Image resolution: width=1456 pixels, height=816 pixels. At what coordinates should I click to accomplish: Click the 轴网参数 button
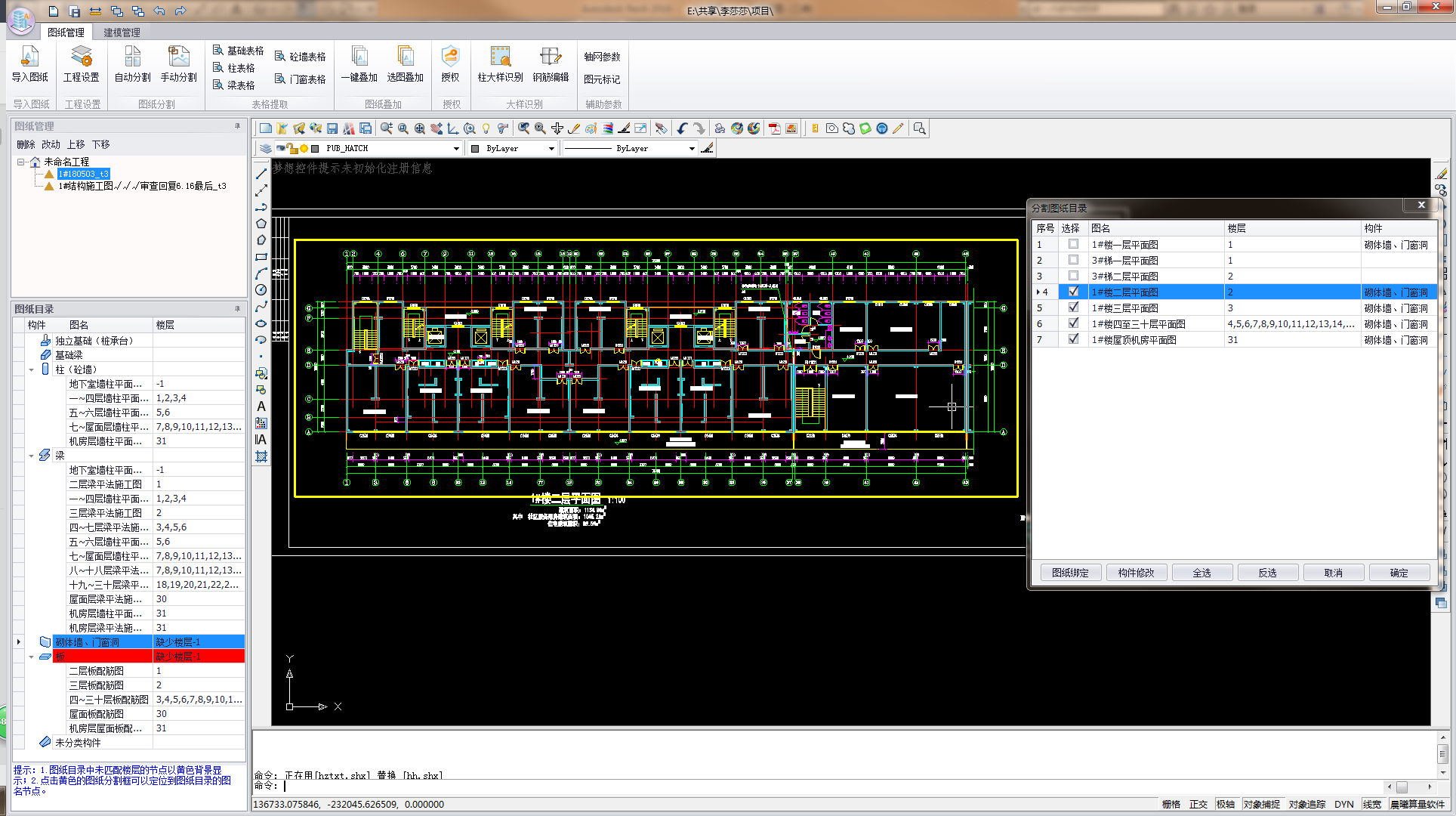click(x=602, y=57)
